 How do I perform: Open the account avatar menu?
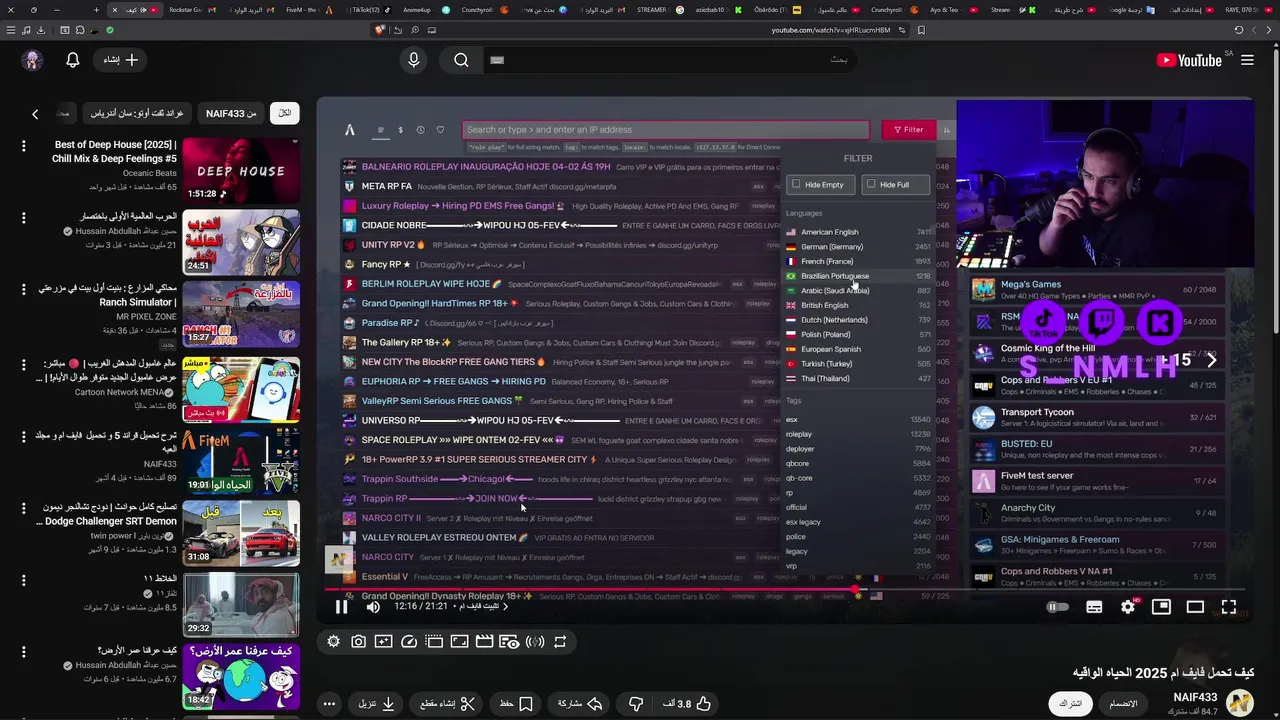tap(32, 60)
